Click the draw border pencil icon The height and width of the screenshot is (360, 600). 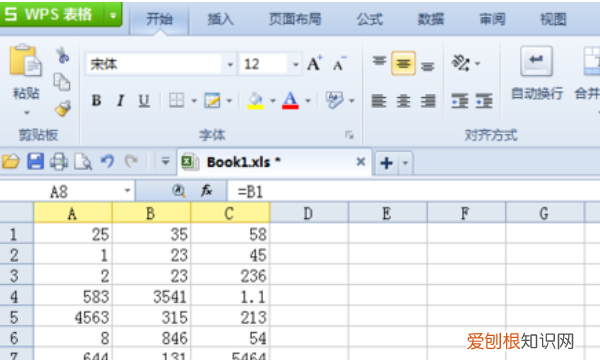(212, 101)
